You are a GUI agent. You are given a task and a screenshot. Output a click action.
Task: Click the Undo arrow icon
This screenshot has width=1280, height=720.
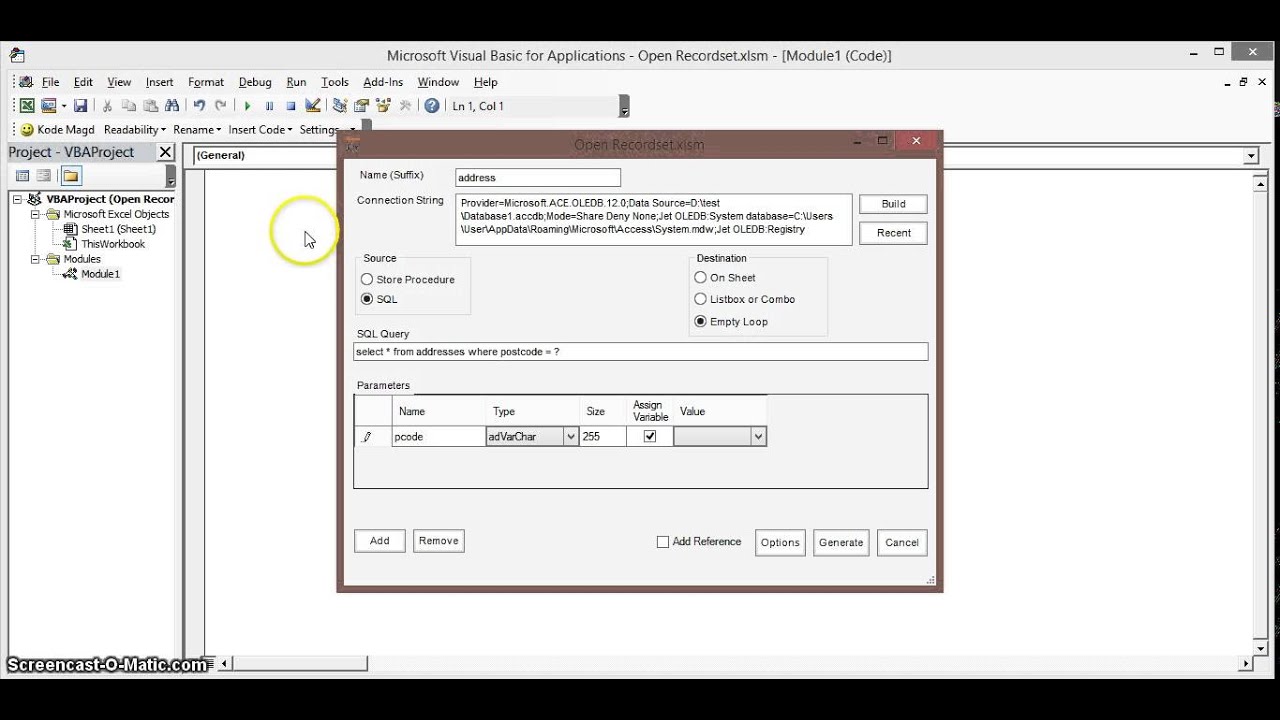199,105
